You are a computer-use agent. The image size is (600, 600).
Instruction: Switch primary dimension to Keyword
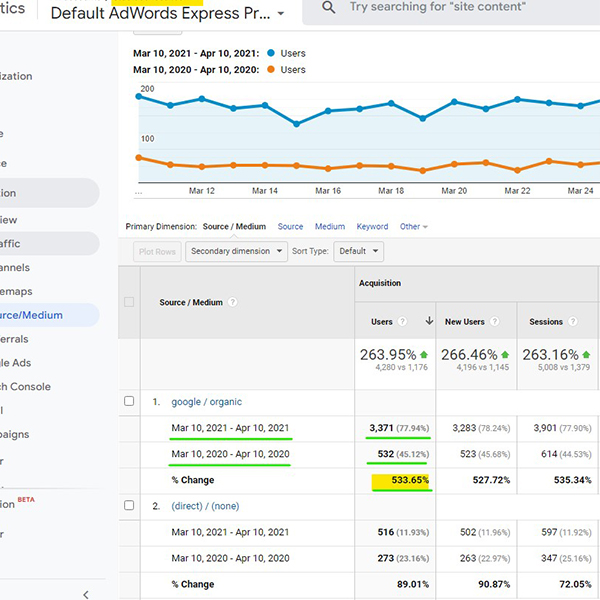click(x=372, y=227)
